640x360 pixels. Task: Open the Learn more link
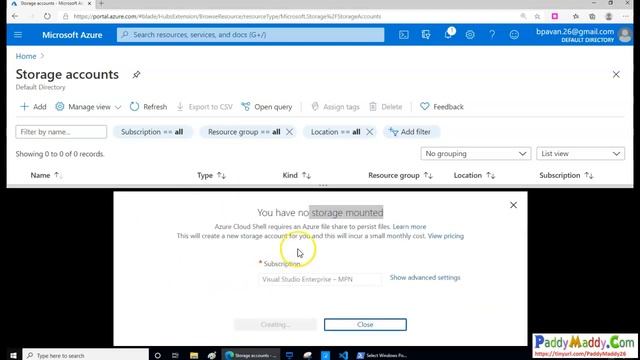pos(409,227)
